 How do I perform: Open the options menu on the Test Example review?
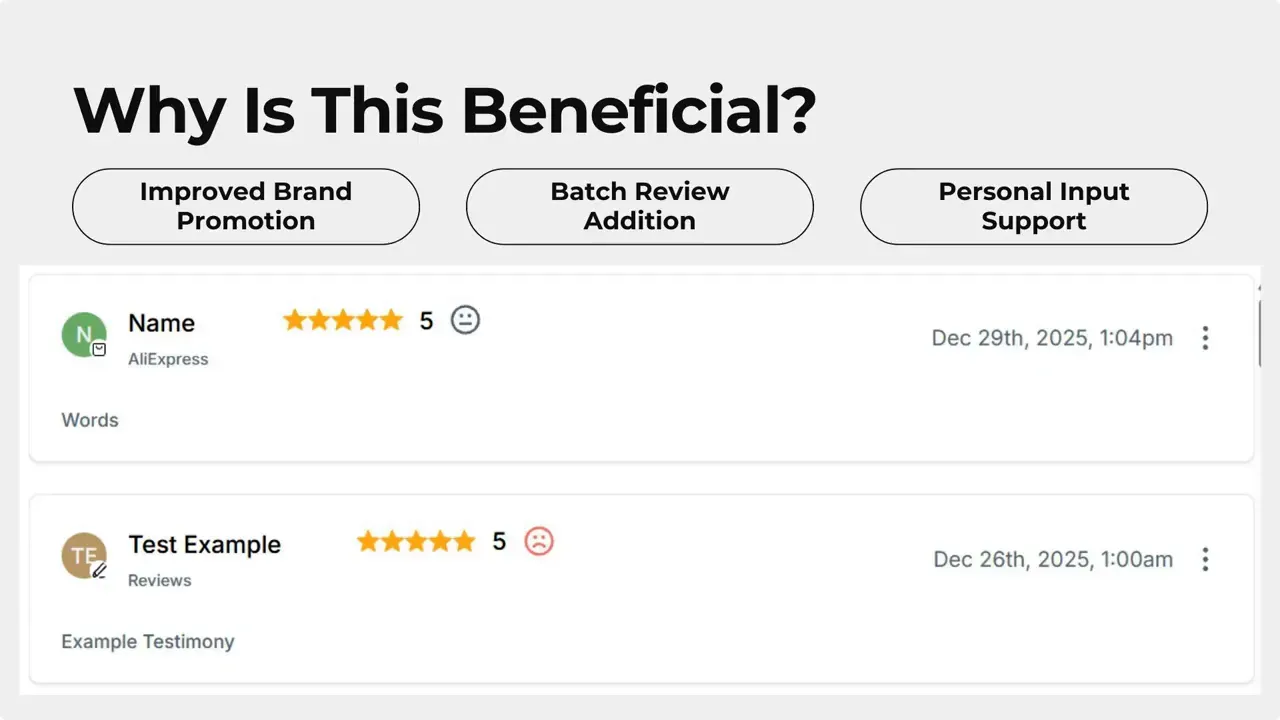(x=1206, y=559)
